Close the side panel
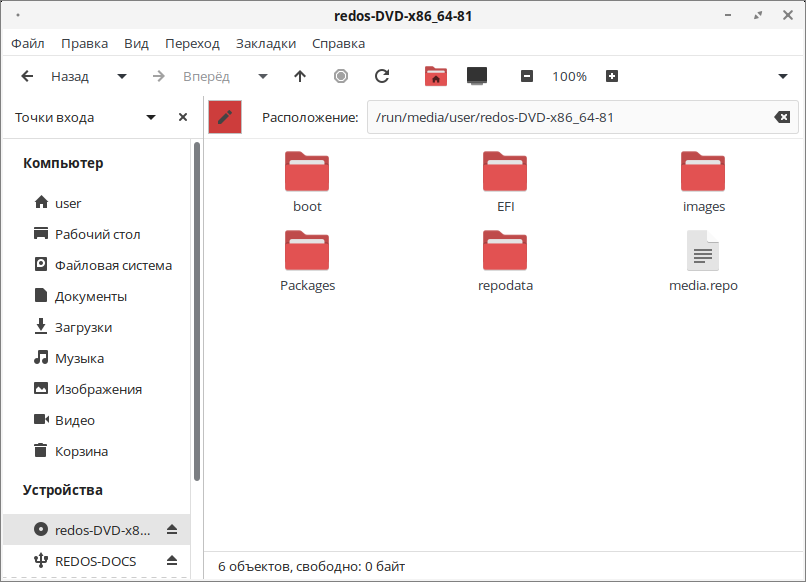This screenshot has width=806, height=582. (183, 117)
